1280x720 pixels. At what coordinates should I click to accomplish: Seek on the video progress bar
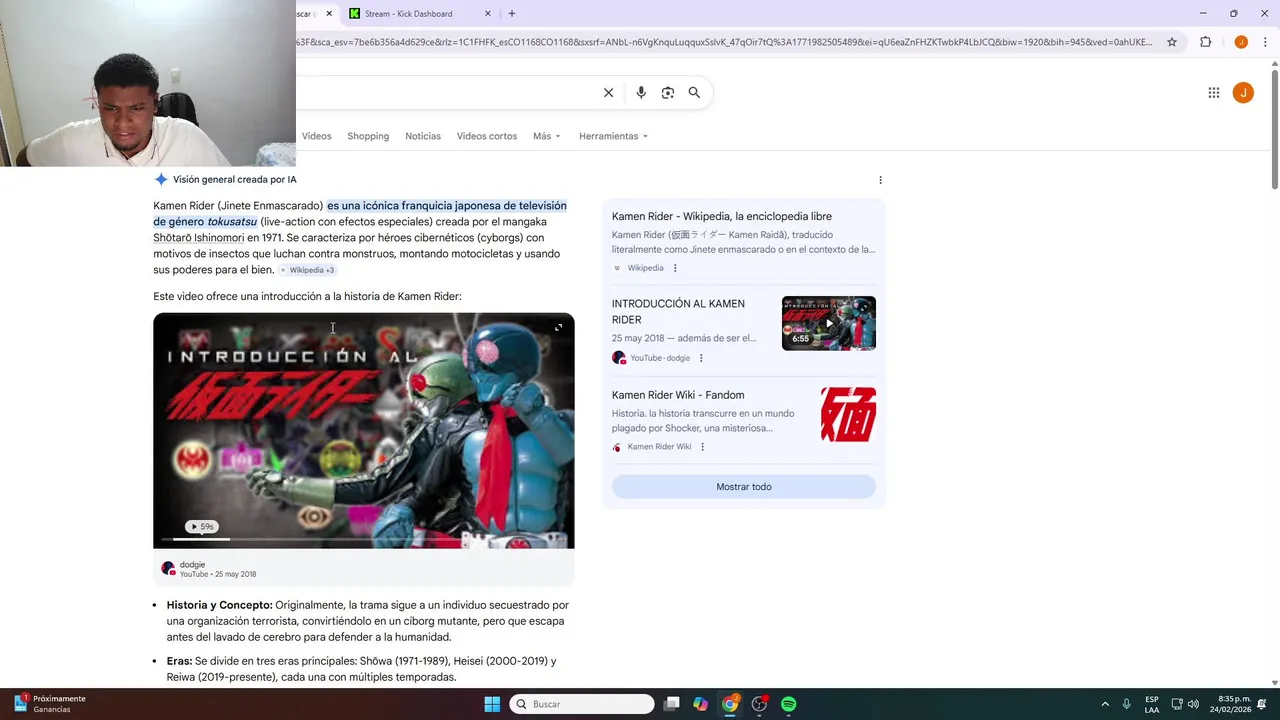pyautogui.click(x=364, y=540)
